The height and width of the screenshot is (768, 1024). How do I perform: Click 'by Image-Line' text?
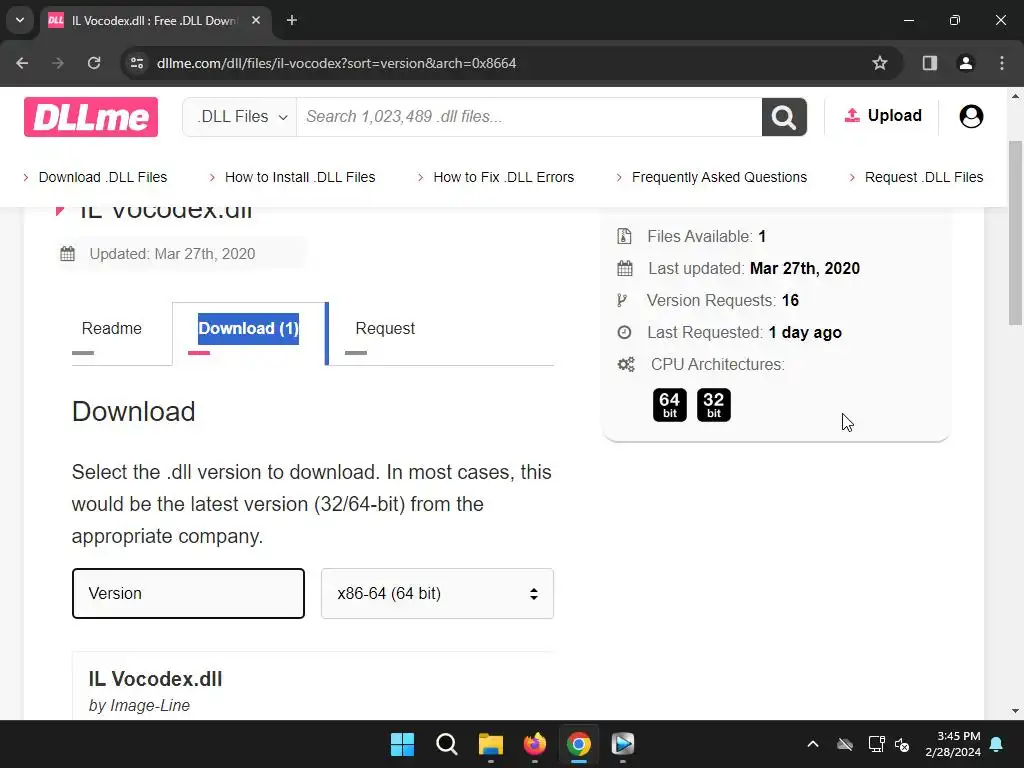pyautogui.click(x=139, y=705)
